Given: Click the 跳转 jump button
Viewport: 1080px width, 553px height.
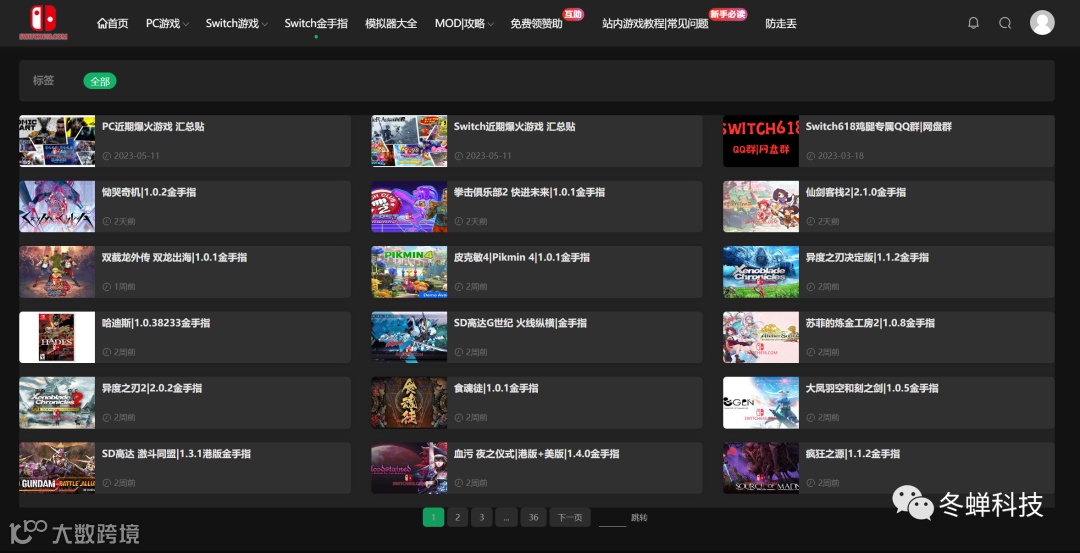Looking at the screenshot, I should [639, 517].
